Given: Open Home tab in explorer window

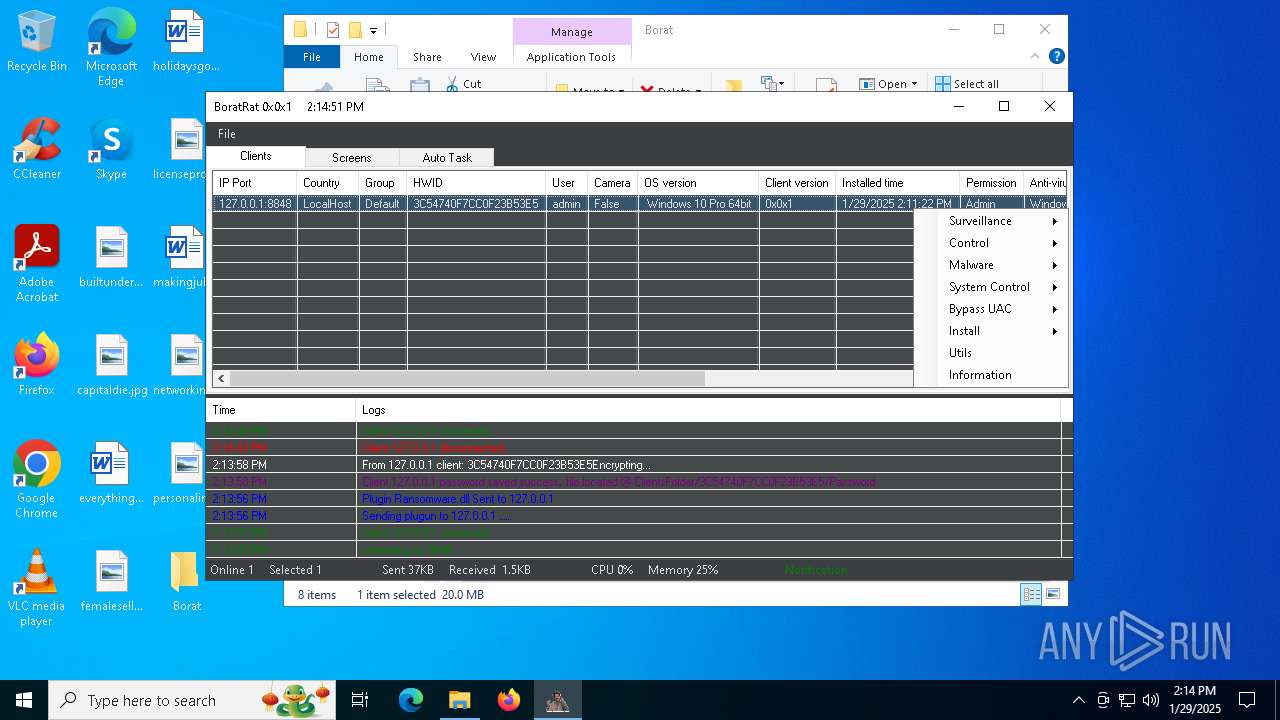Looking at the screenshot, I should (x=369, y=57).
